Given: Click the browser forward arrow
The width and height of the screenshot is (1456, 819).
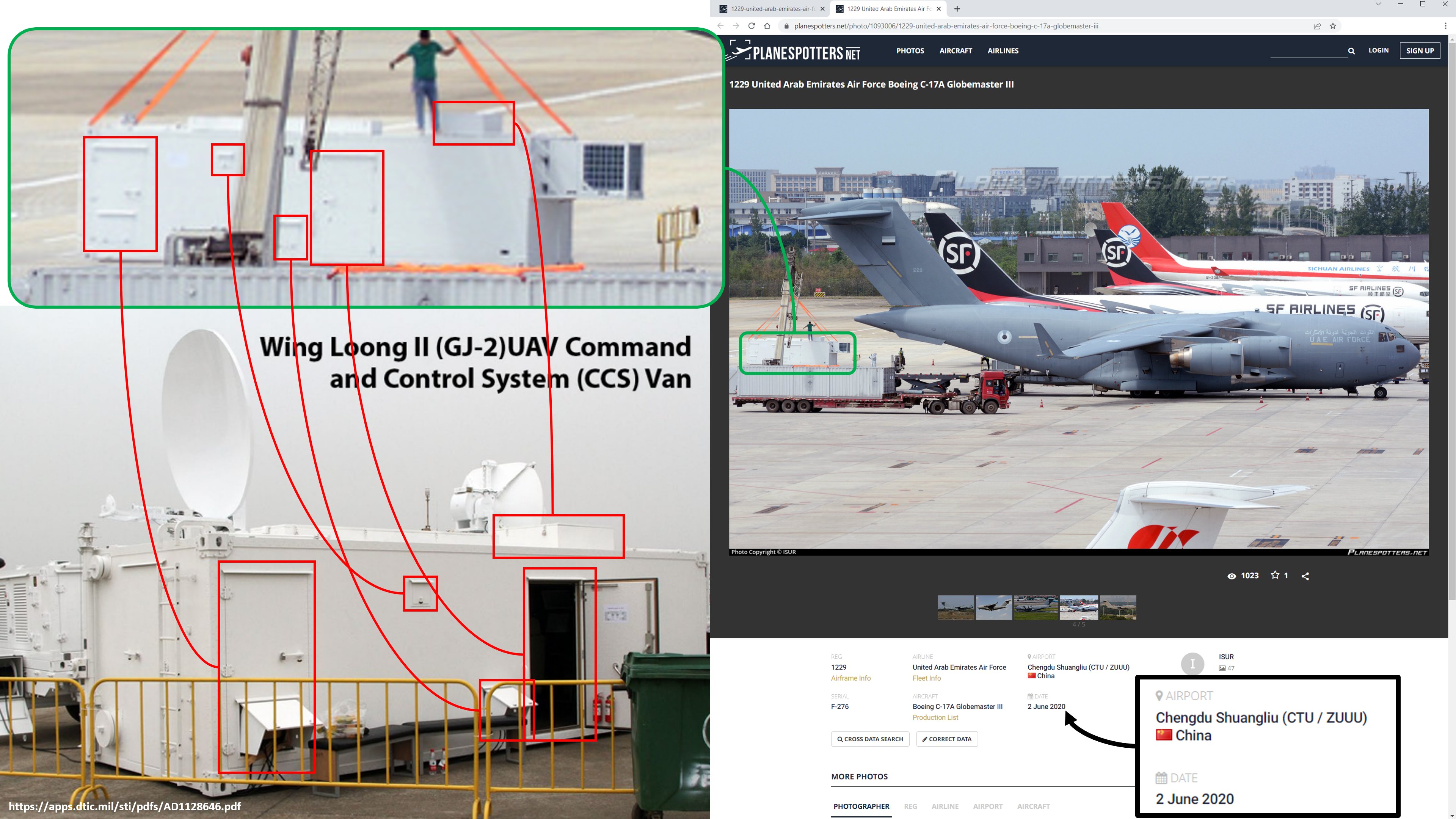Looking at the screenshot, I should pos(735,26).
